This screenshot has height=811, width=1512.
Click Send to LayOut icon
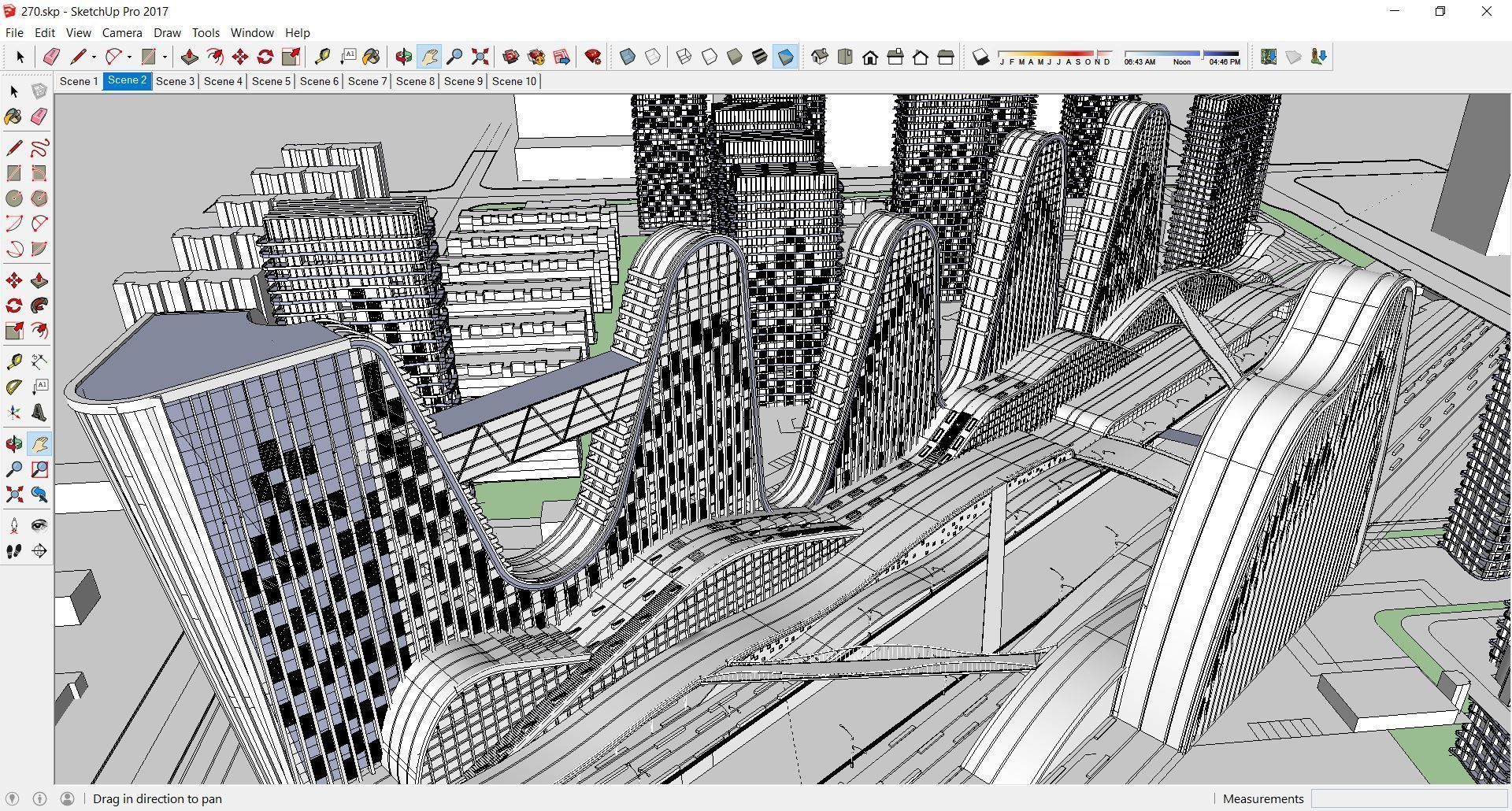(561, 57)
